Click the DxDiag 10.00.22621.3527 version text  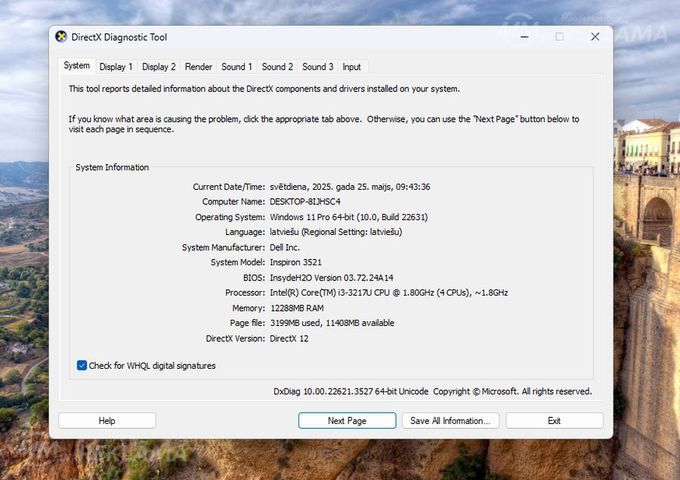(351, 391)
